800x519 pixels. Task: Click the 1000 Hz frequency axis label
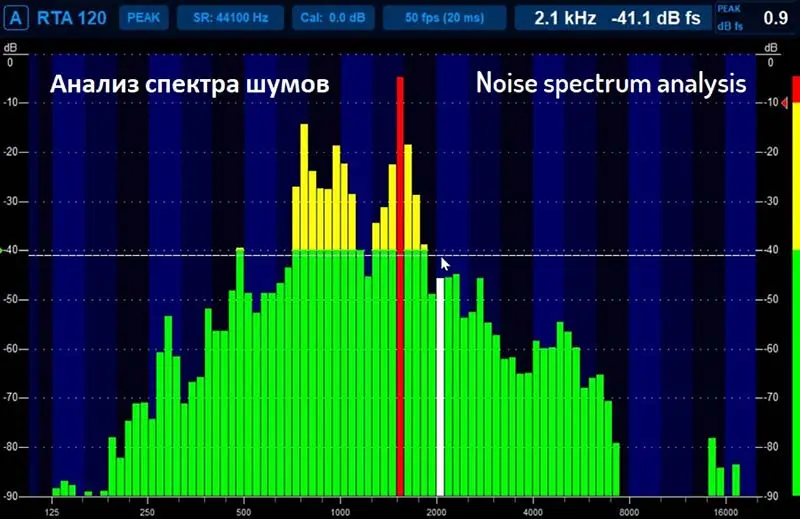[340, 512]
